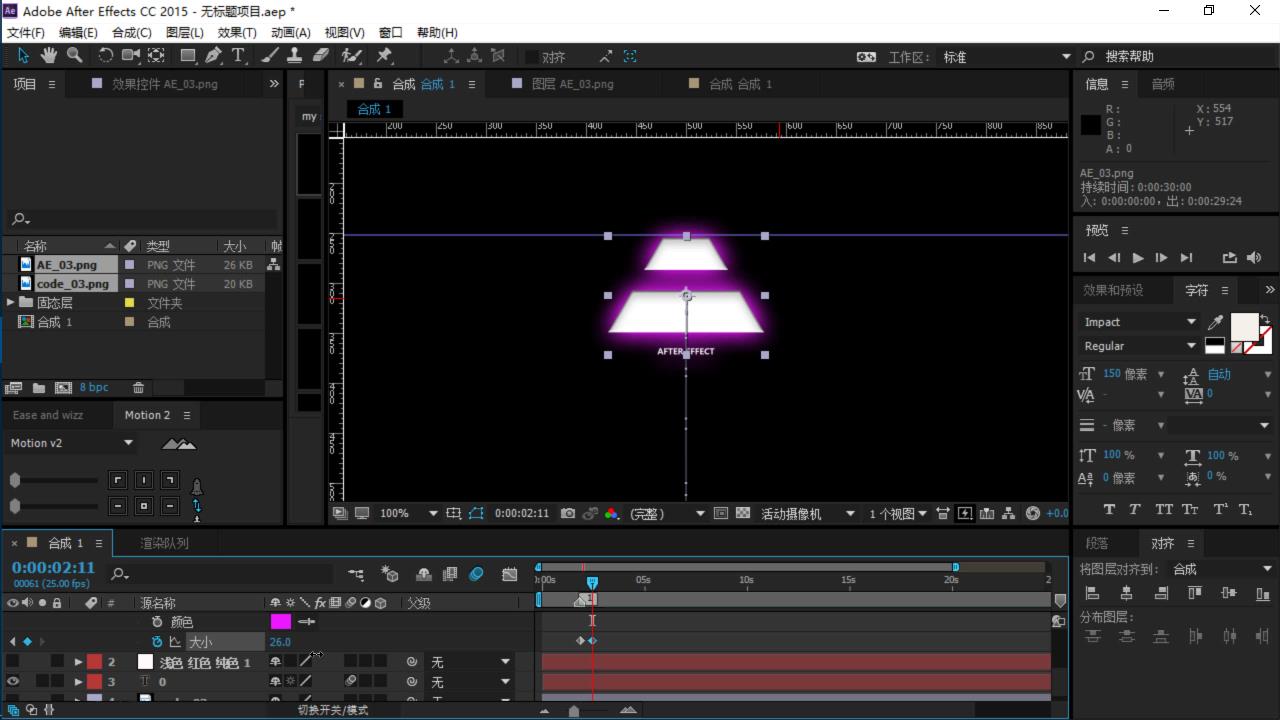Select the Roto Brush tool
The width and height of the screenshot is (1280, 720).
click(x=352, y=56)
